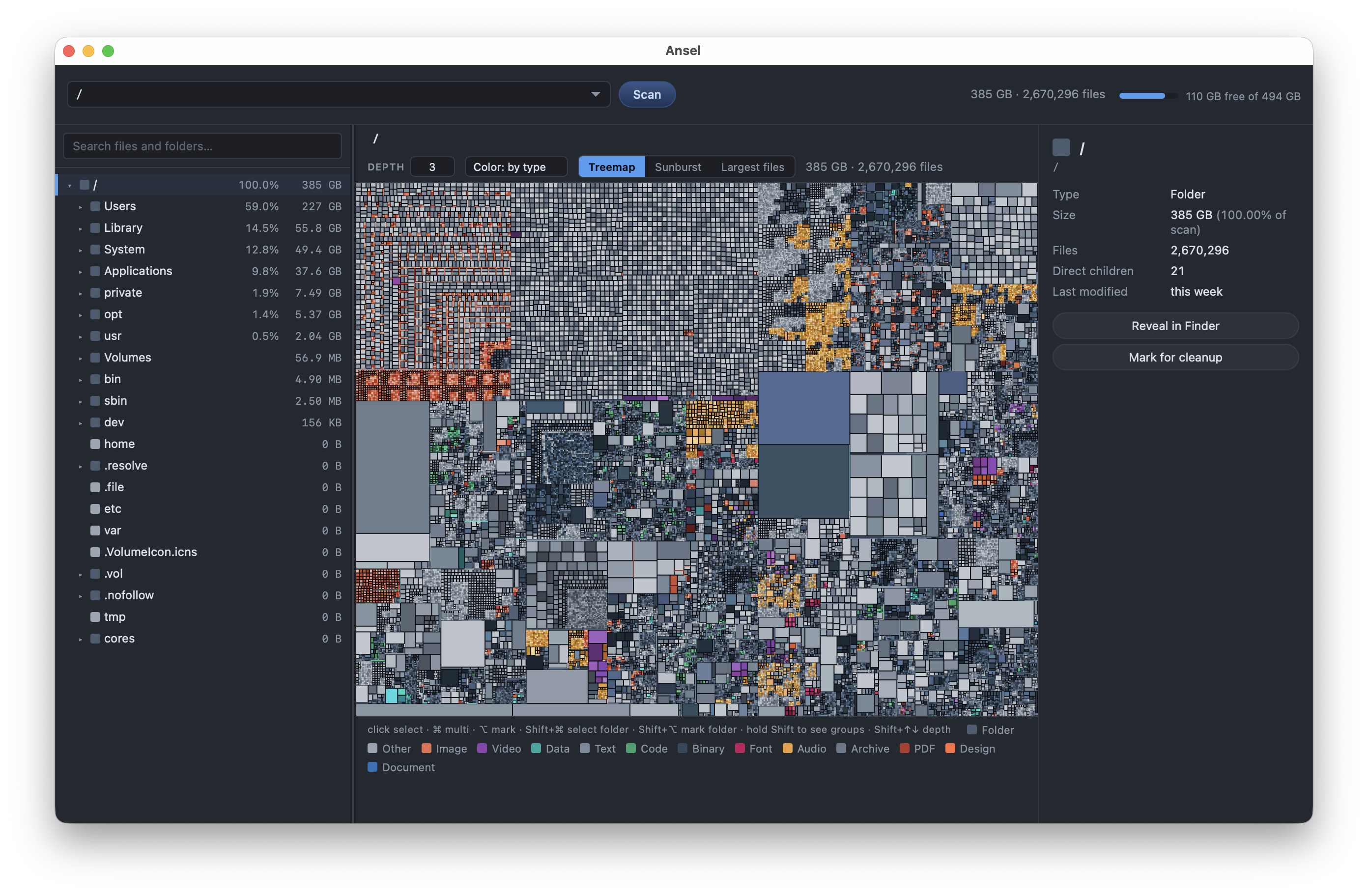Click the Font legend color swatch
This screenshot has width=1368, height=896.
(x=740, y=748)
